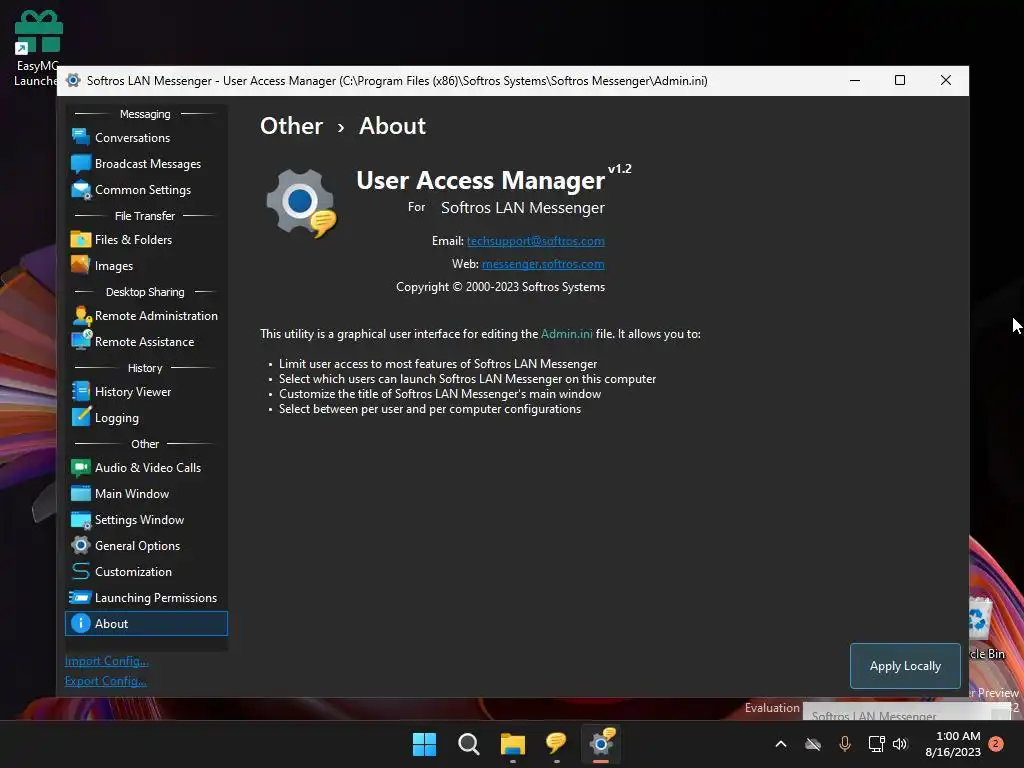Click the Apply Locally button

tap(905, 666)
